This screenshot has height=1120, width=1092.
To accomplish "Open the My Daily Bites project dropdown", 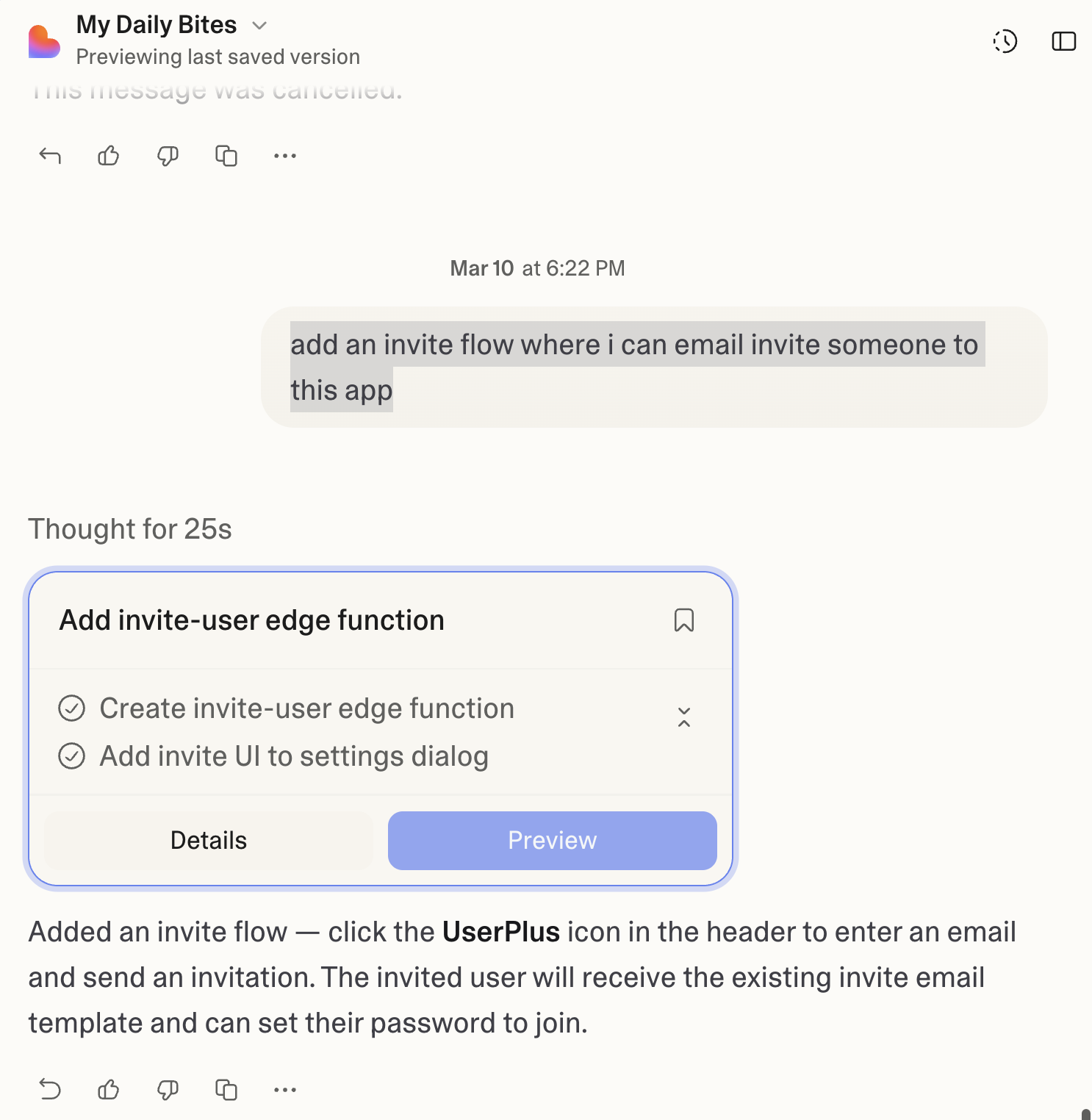I will (259, 25).
